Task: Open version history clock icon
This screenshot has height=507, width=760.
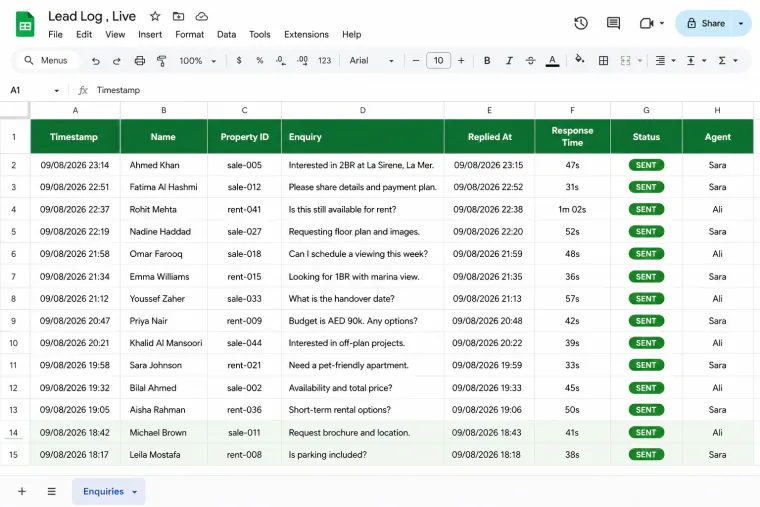Action: pos(581,23)
